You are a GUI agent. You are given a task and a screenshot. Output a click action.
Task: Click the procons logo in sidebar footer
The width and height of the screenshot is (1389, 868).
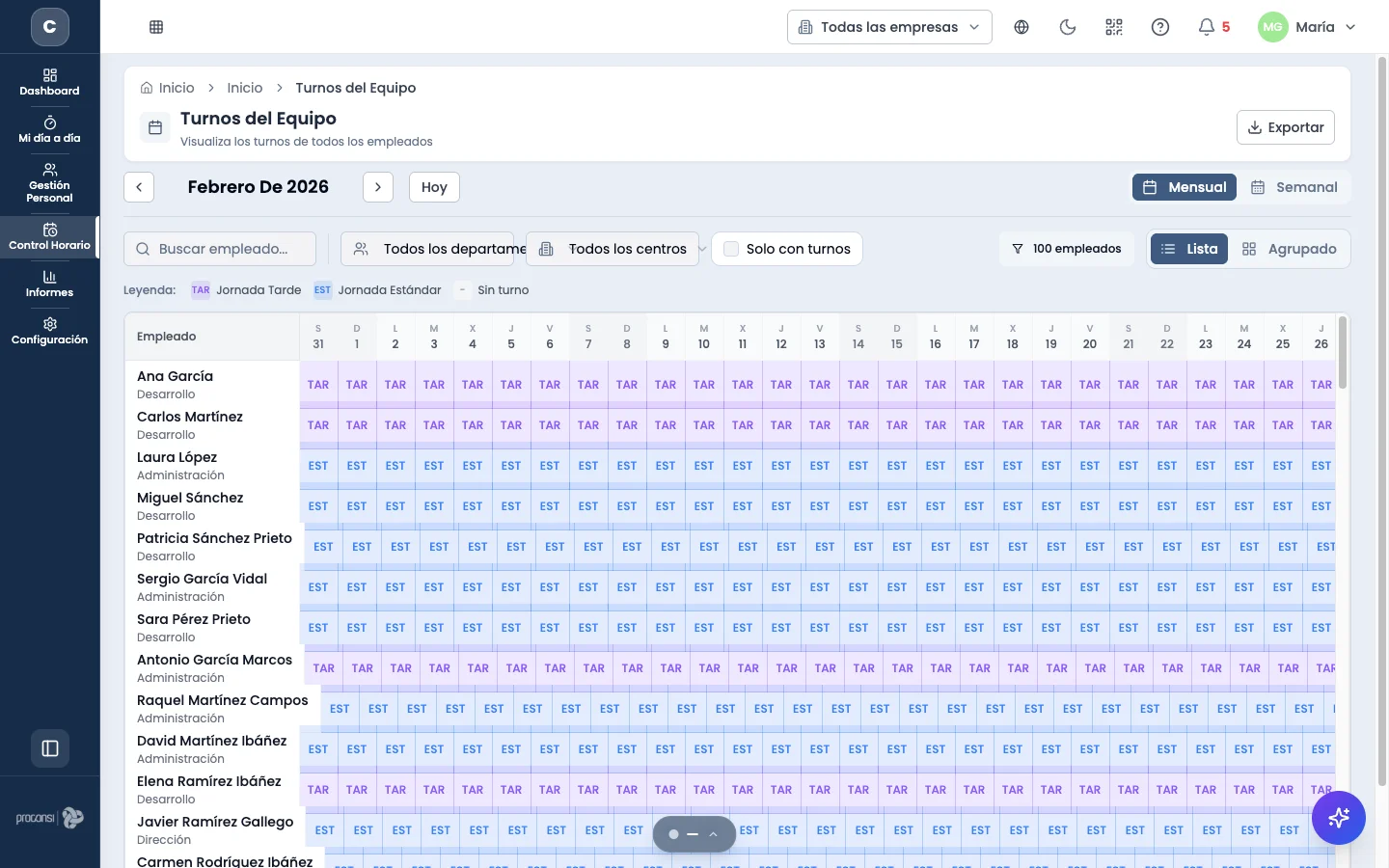50,818
